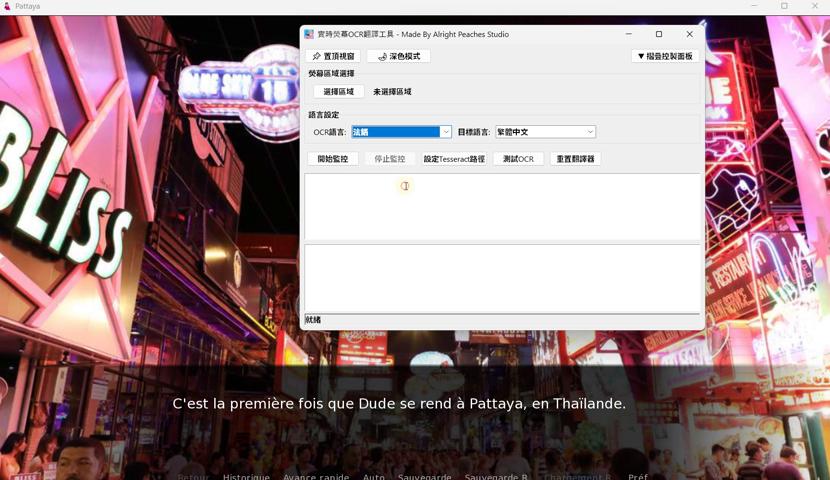Click 選擇區域 to pick a screen region
The height and width of the screenshot is (480, 830).
[338, 92]
